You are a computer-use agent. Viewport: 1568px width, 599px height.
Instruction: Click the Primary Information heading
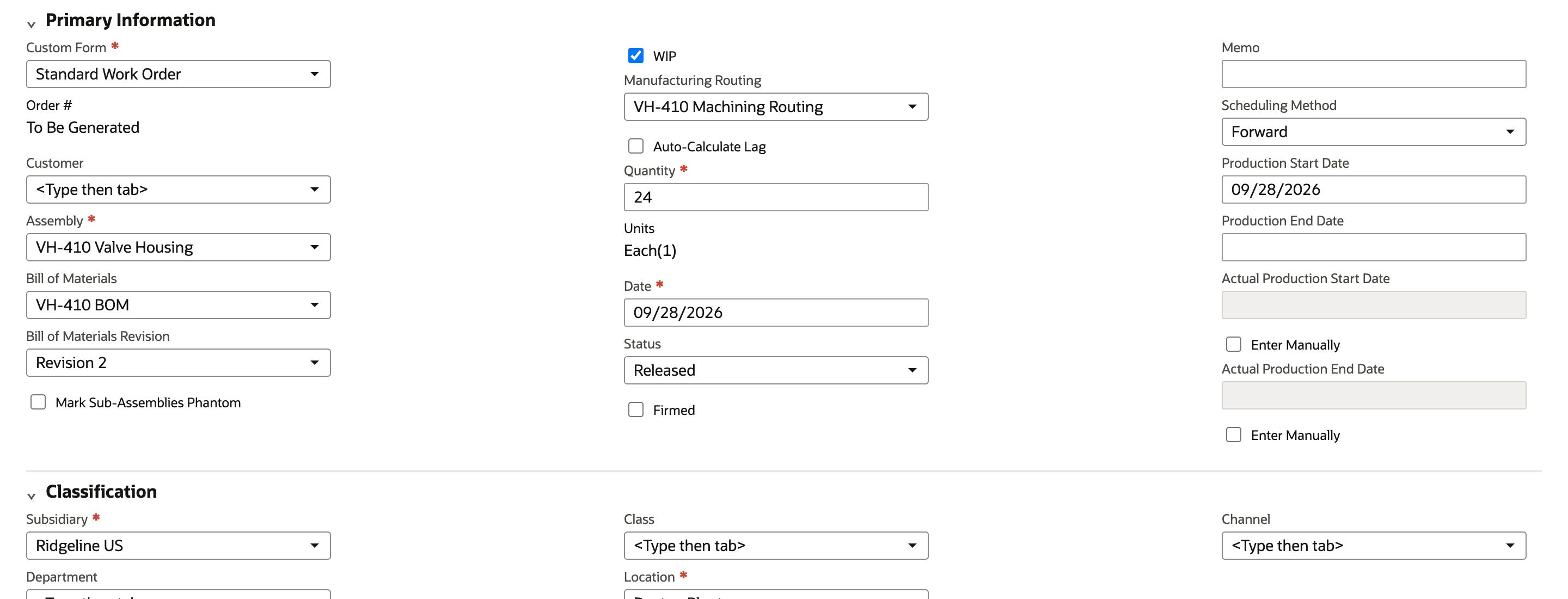130,20
